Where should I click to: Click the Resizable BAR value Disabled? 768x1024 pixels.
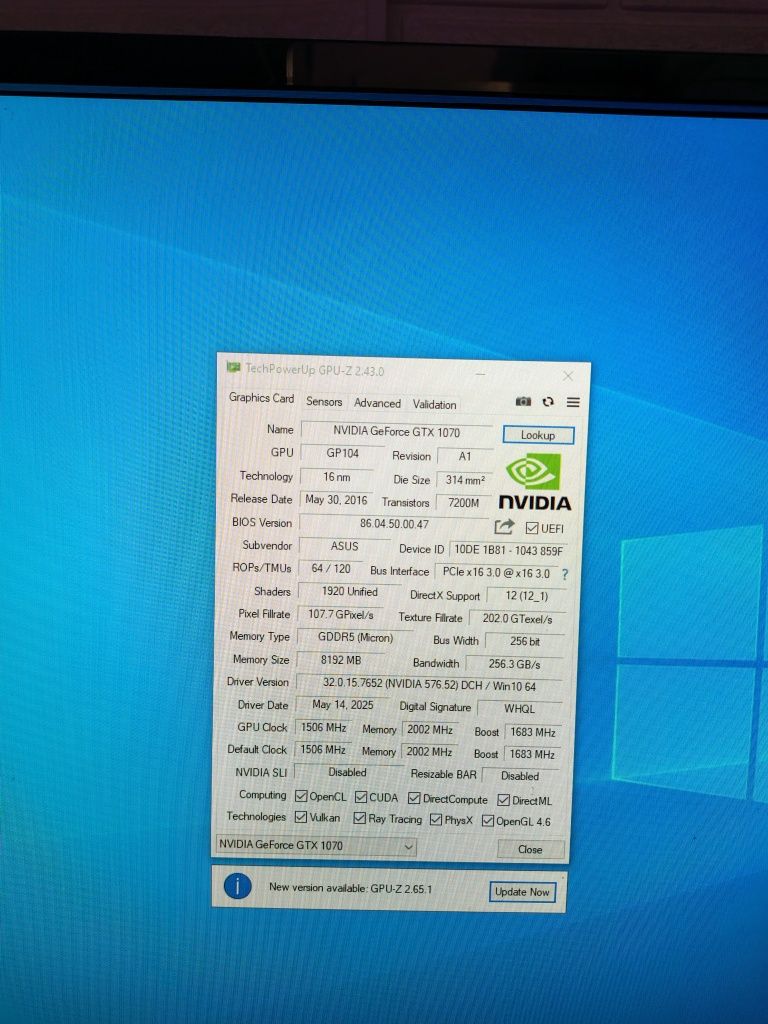coord(520,776)
